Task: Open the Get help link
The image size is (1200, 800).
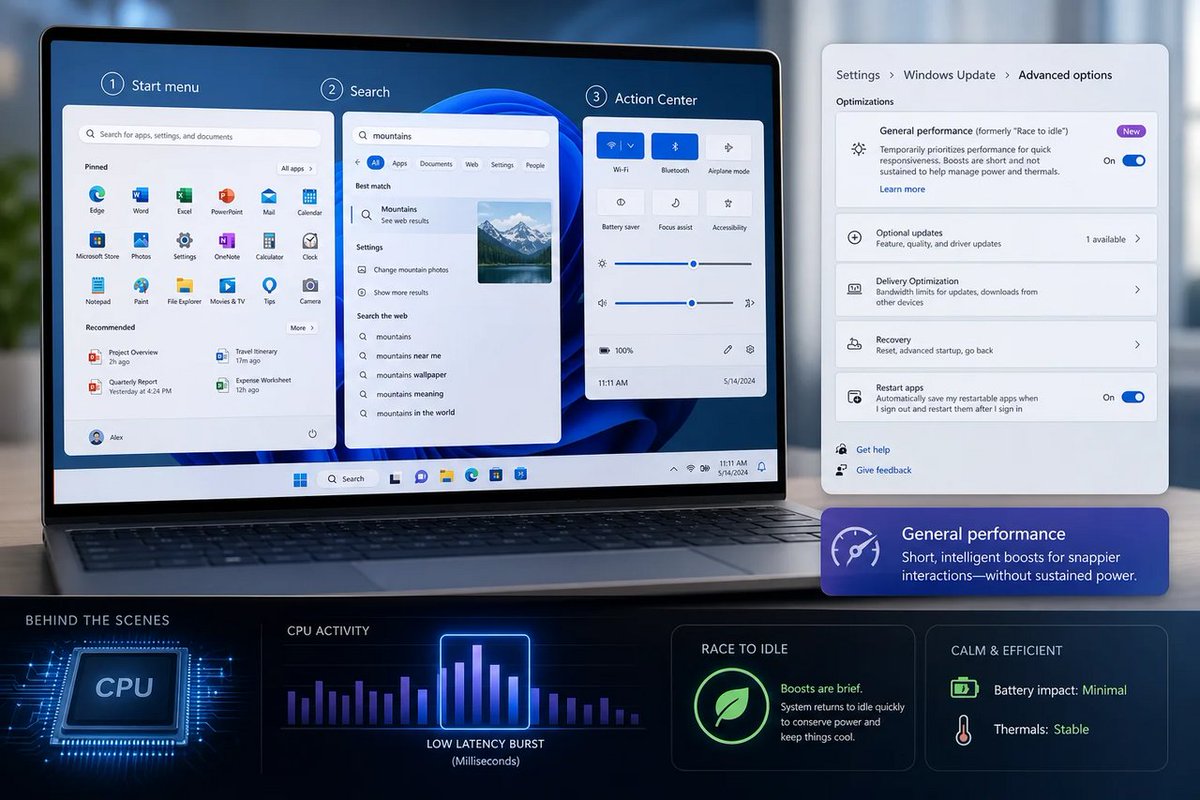Action: [x=873, y=450]
